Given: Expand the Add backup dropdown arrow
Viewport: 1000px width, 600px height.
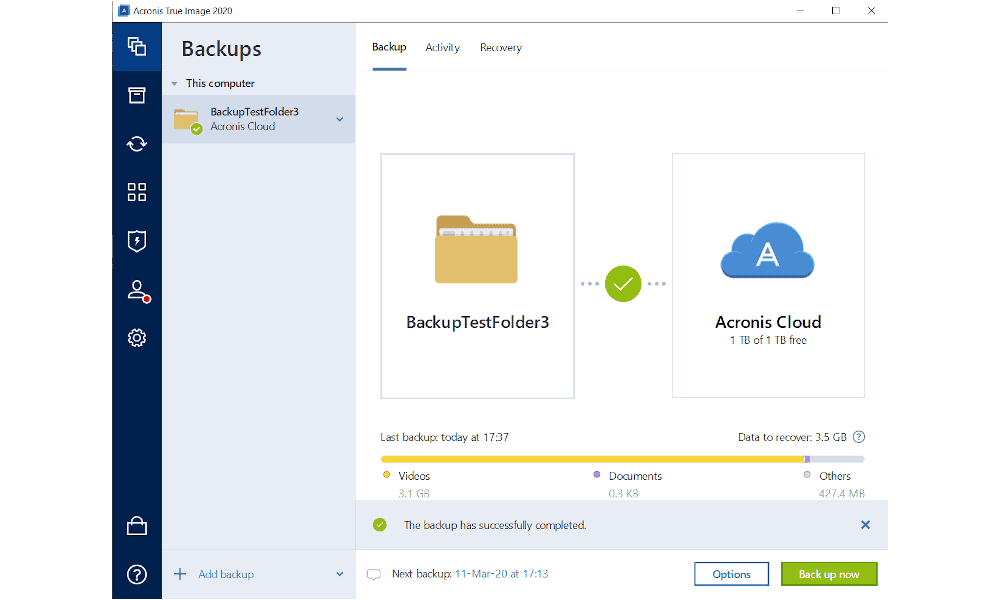Looking at the screenshot, I should [340, 573].
